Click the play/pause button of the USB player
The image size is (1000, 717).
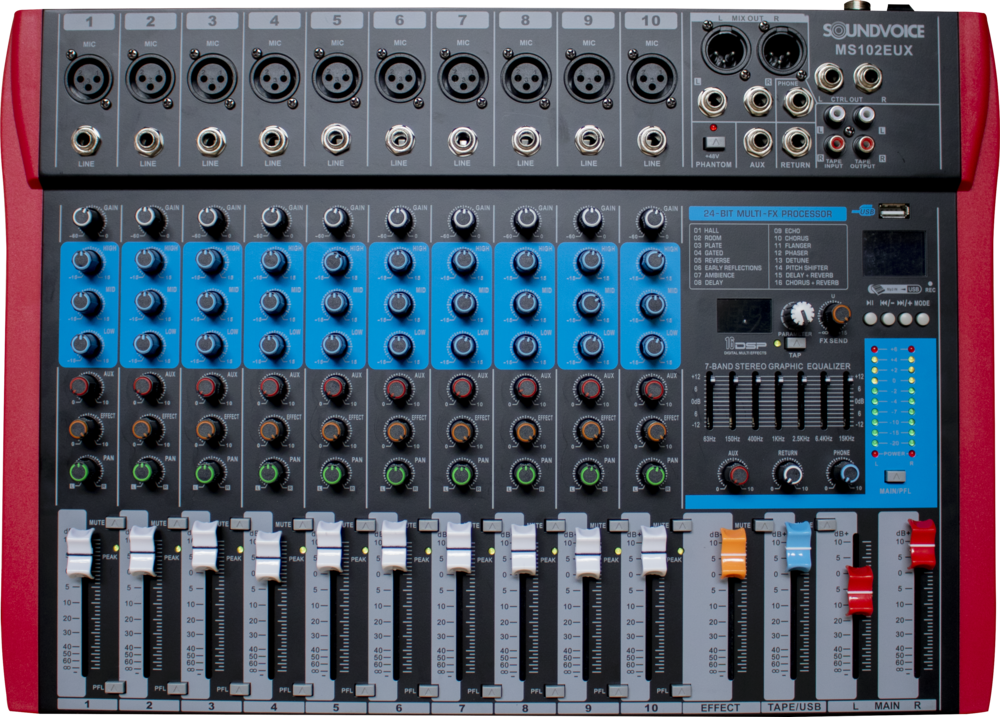871,318
